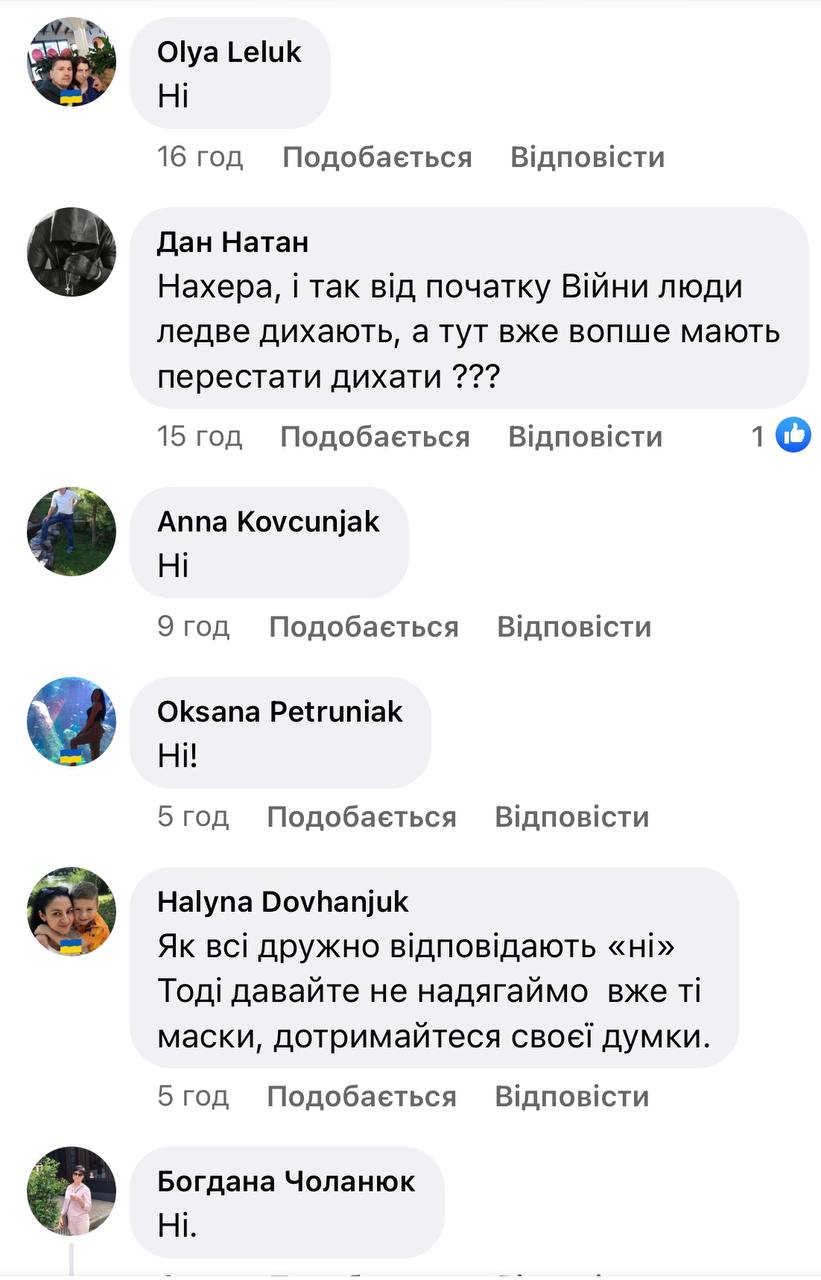
Task: Like Anna Kovcunjak's comment
Action: coord(364,627)
